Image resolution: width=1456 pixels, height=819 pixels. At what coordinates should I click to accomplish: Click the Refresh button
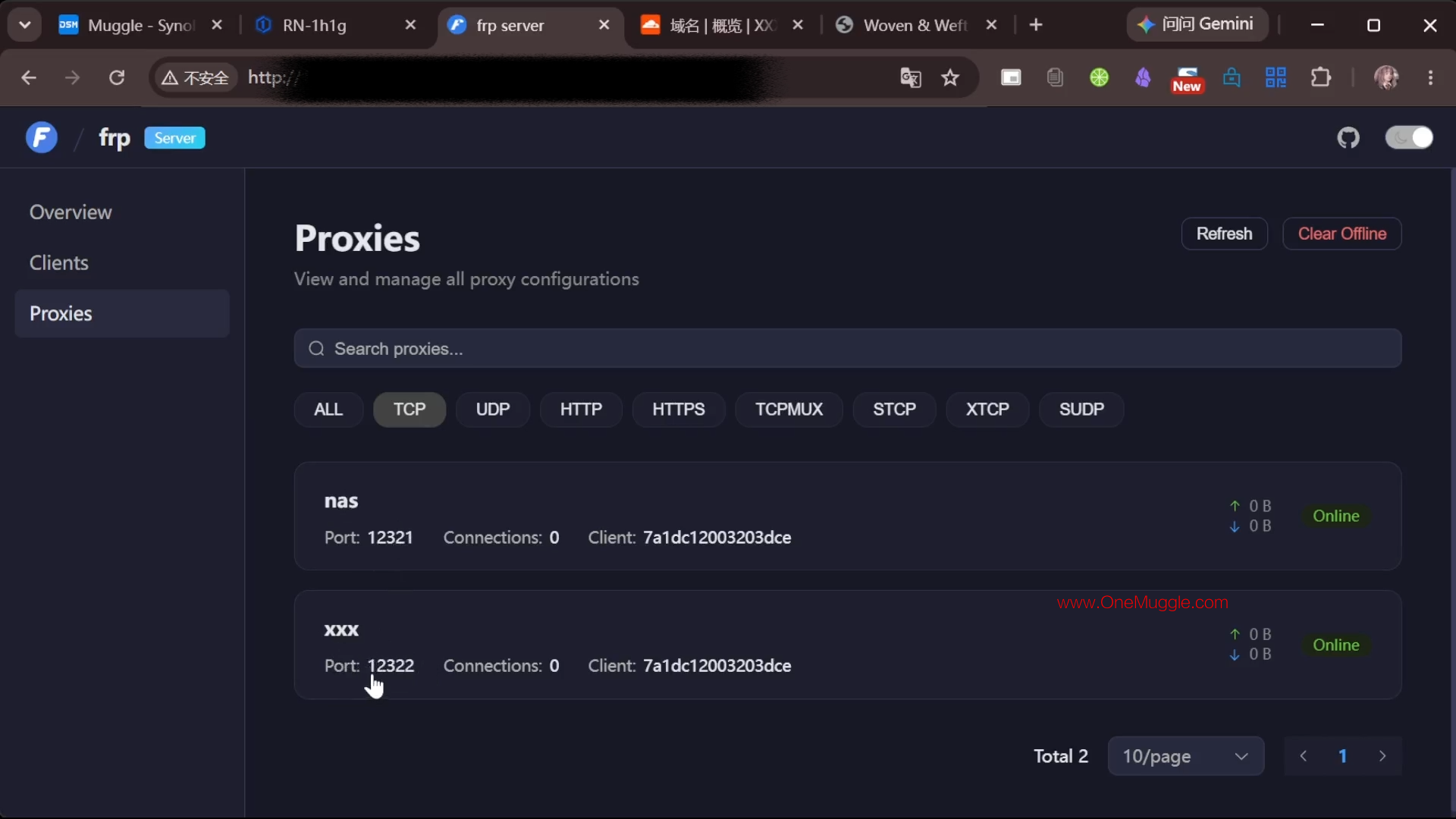[x=1224, y=234]
